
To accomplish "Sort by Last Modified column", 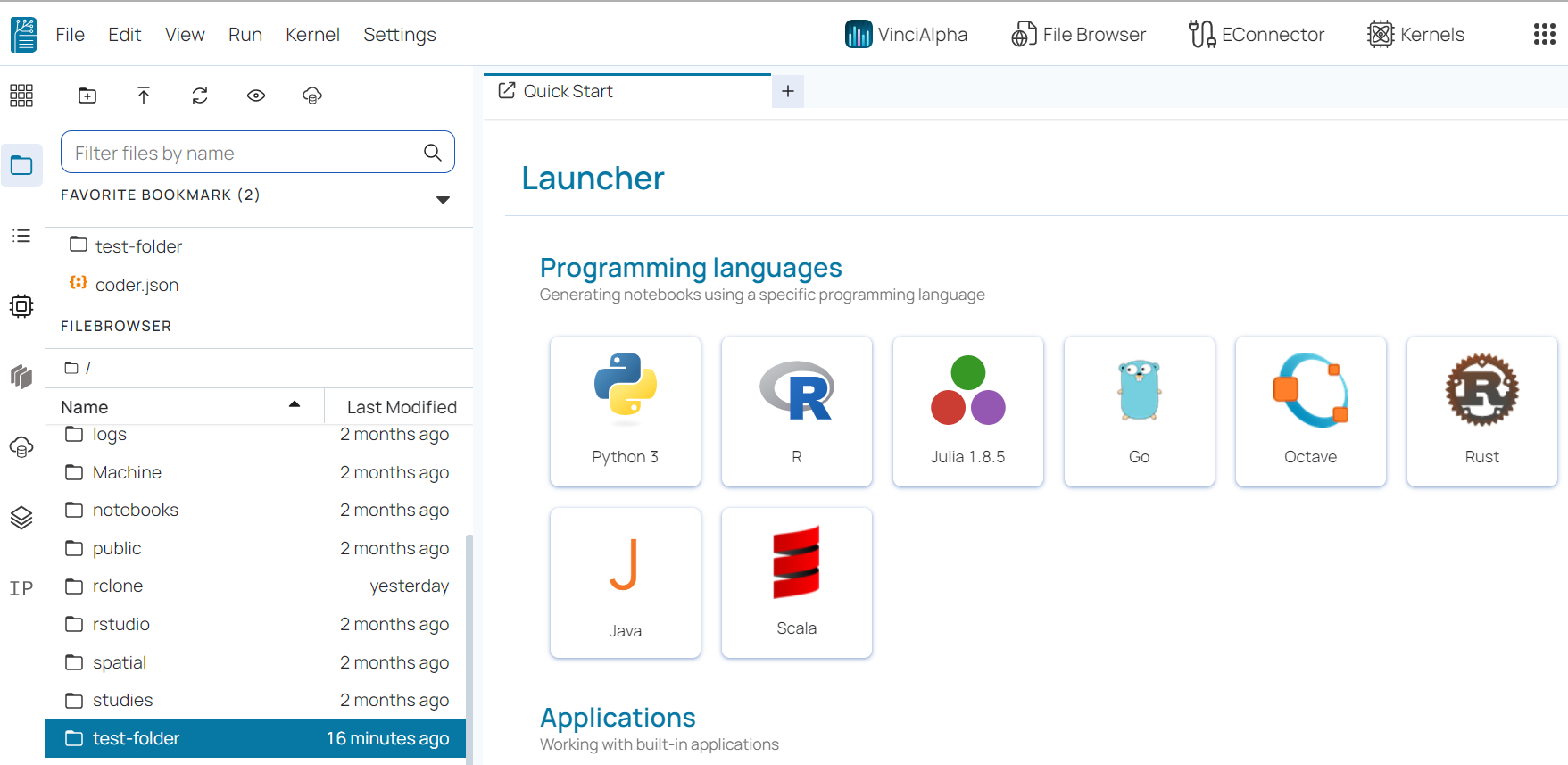I will pyautogui.click(x=402, y=407).
